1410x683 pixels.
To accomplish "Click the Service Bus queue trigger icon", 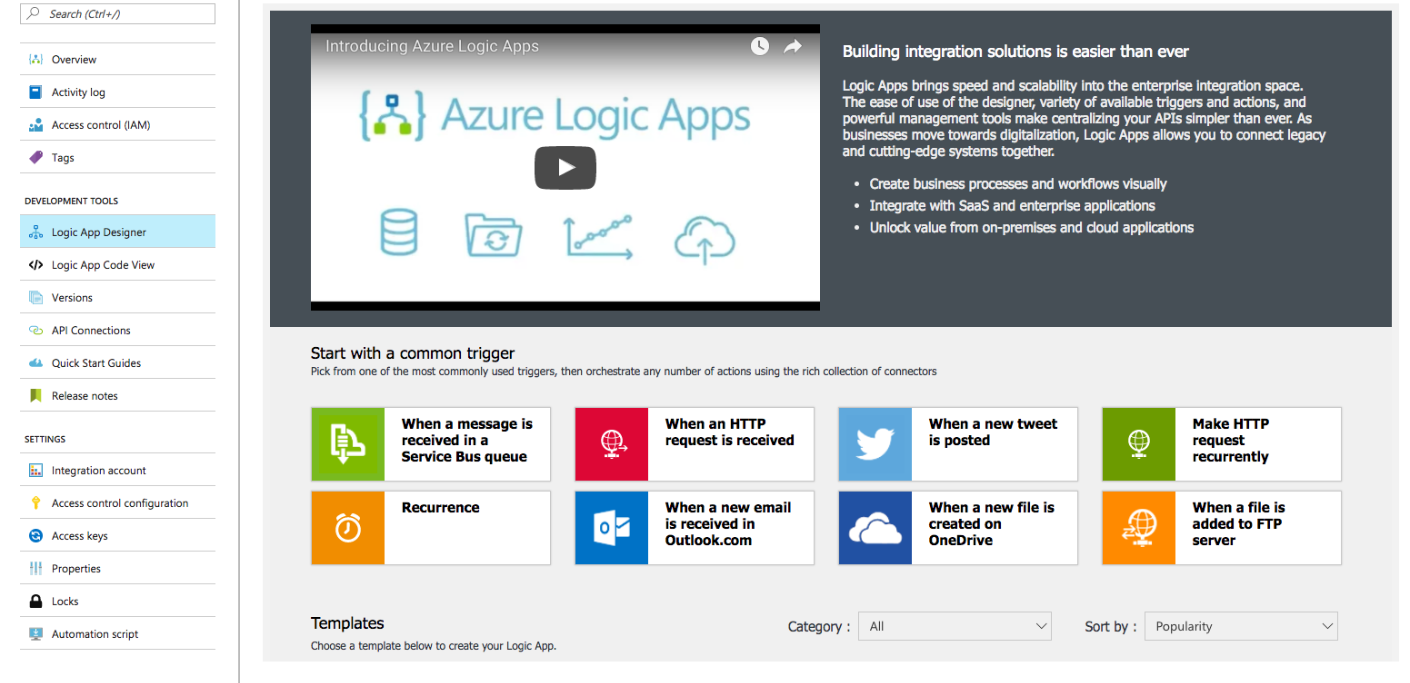I will point(347,444).
